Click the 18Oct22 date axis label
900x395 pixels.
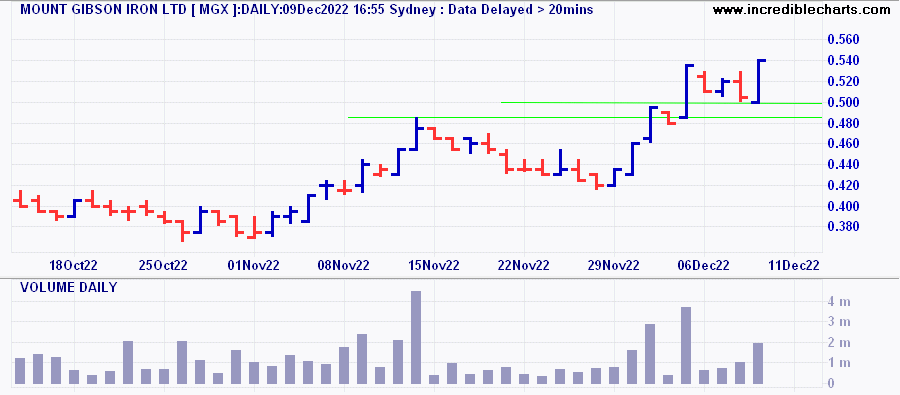pos(74,265)
